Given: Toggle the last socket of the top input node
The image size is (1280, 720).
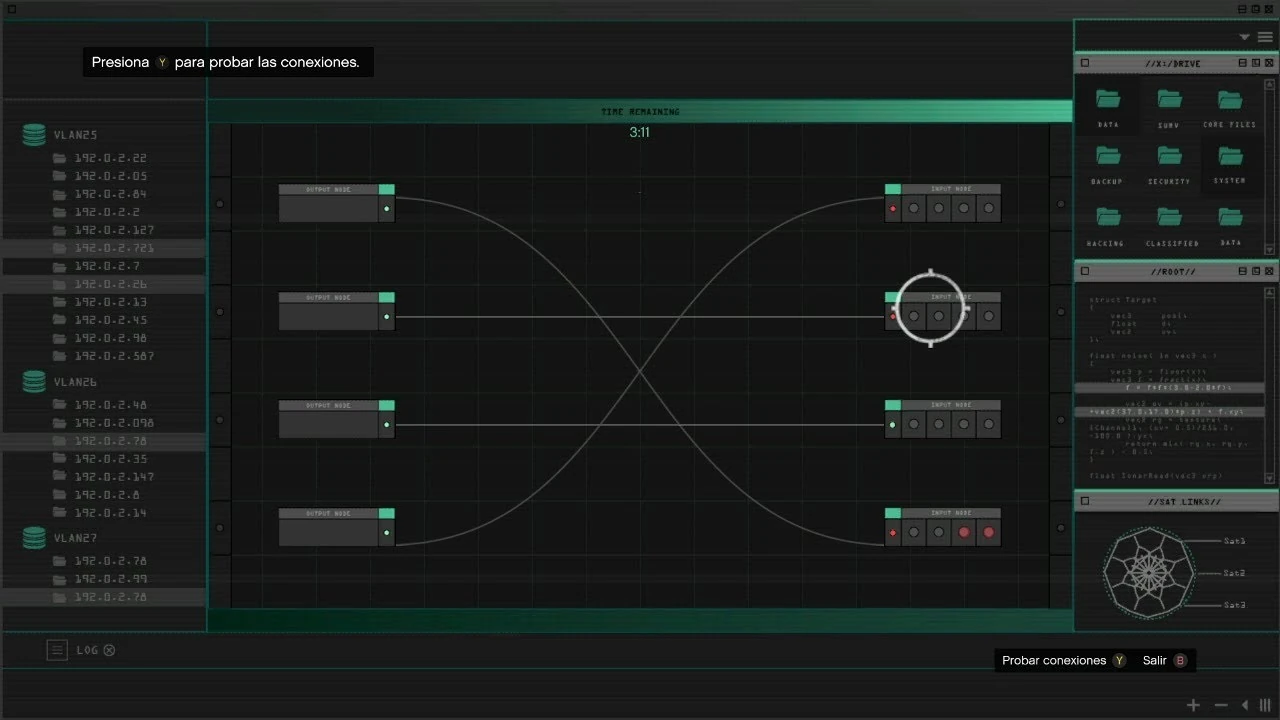Looking at the screenshot, I should point(988,208).
